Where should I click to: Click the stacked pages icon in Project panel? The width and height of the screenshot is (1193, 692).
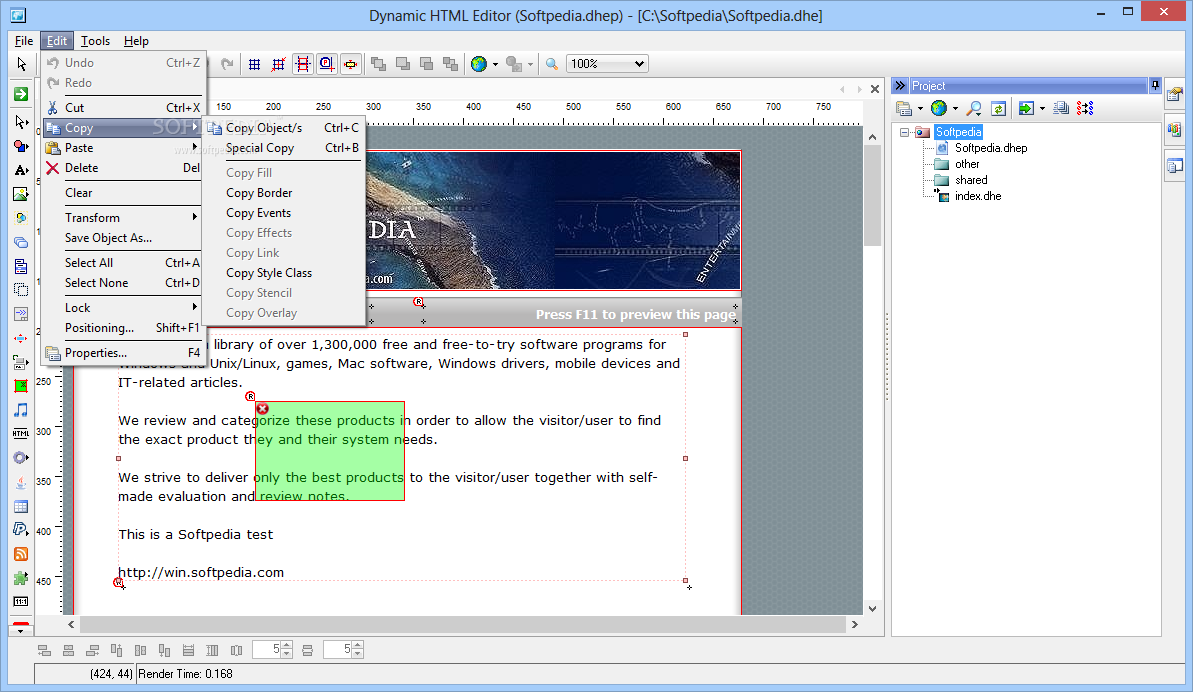[1061, 109]
